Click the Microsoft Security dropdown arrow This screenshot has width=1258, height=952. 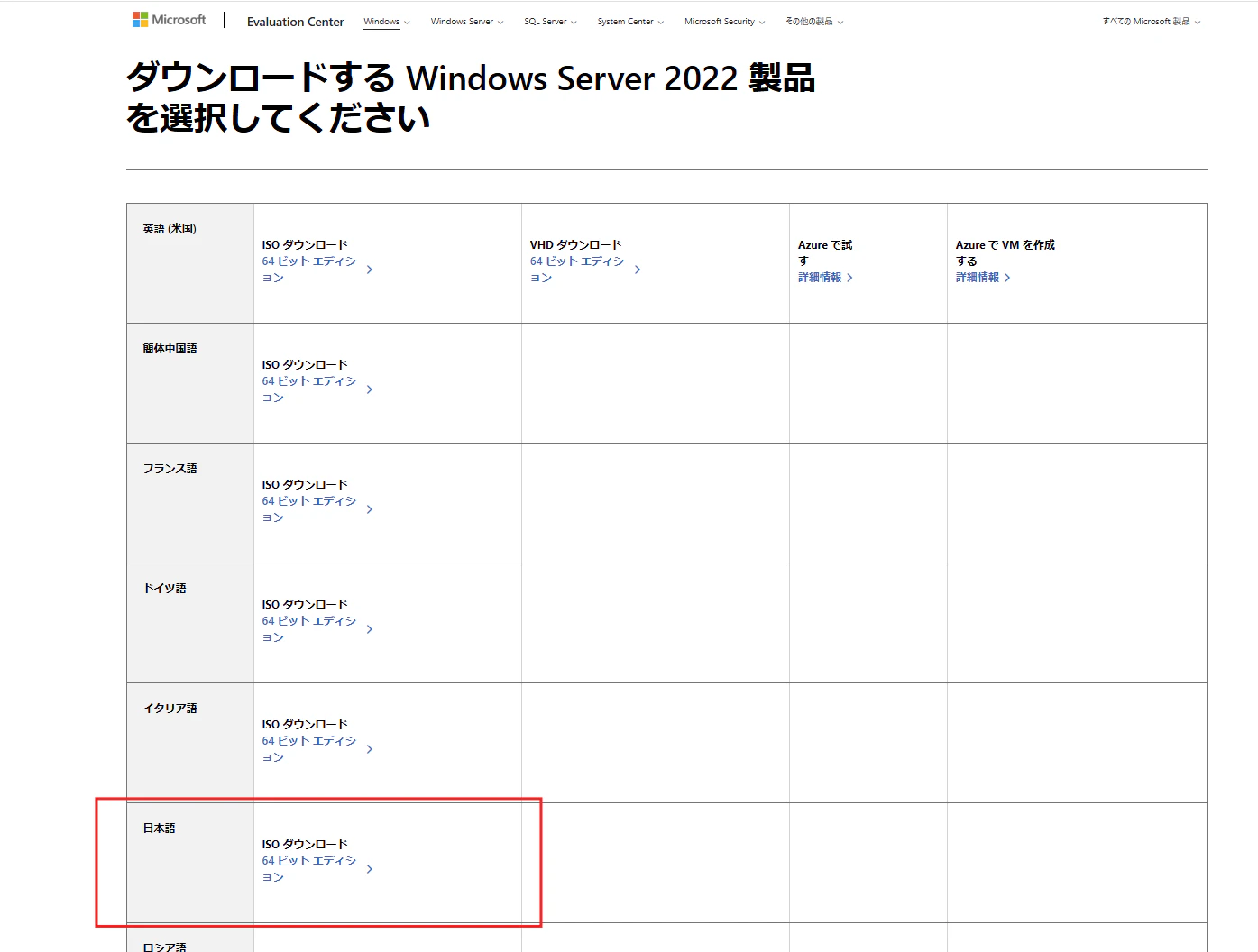click(762, 23)
